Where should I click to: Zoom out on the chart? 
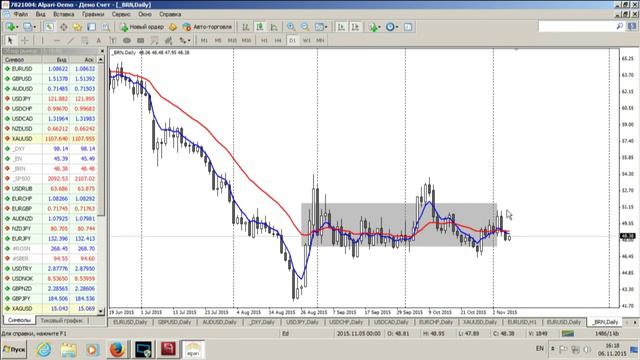coord(305,27)
